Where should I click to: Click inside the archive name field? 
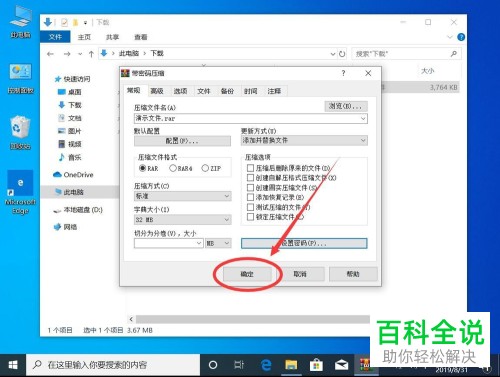[x=247, y=118]
